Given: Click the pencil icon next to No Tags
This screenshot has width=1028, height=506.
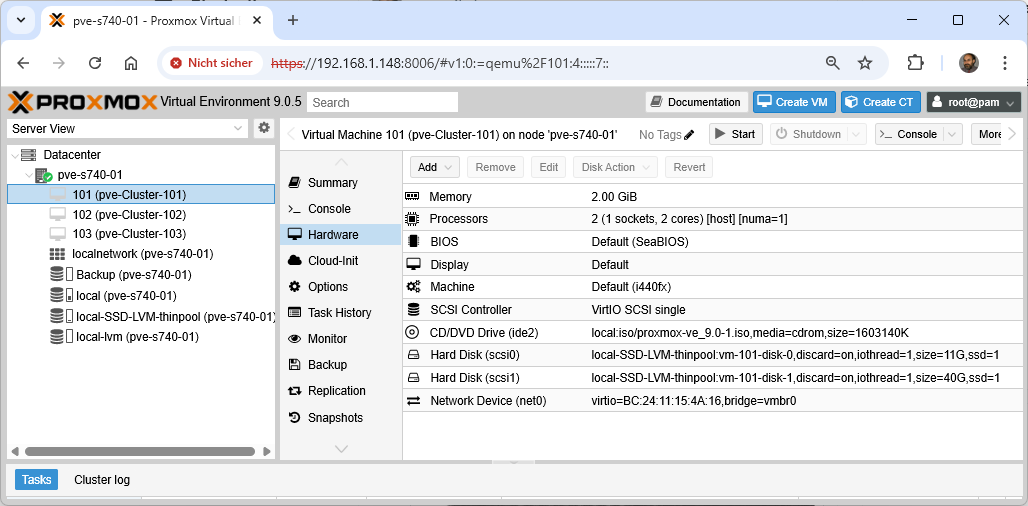Looking at the screenshot, I should 689,135.
